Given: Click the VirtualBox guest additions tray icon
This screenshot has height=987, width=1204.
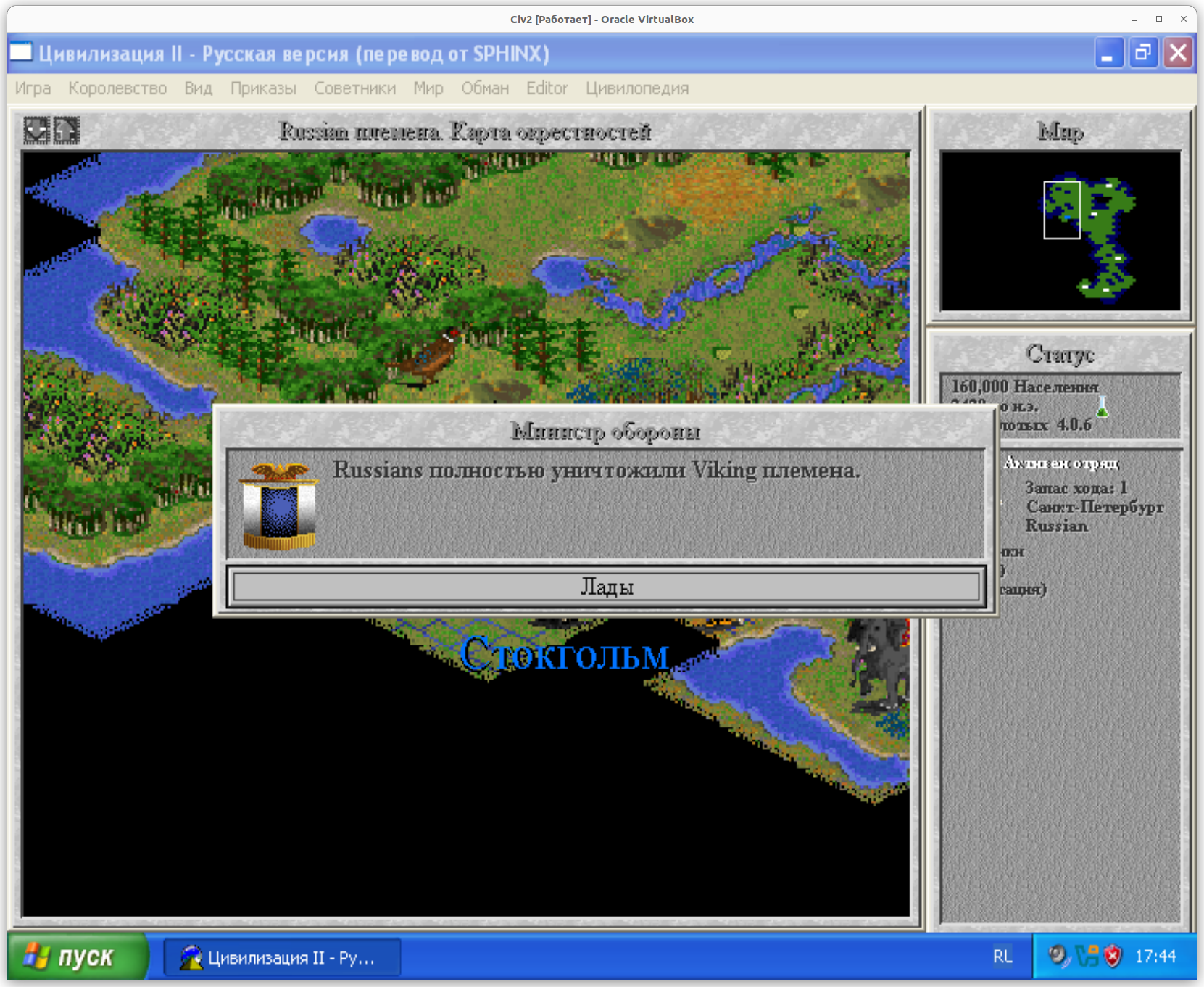Looking at the screenshot, I should (1086, 957).
